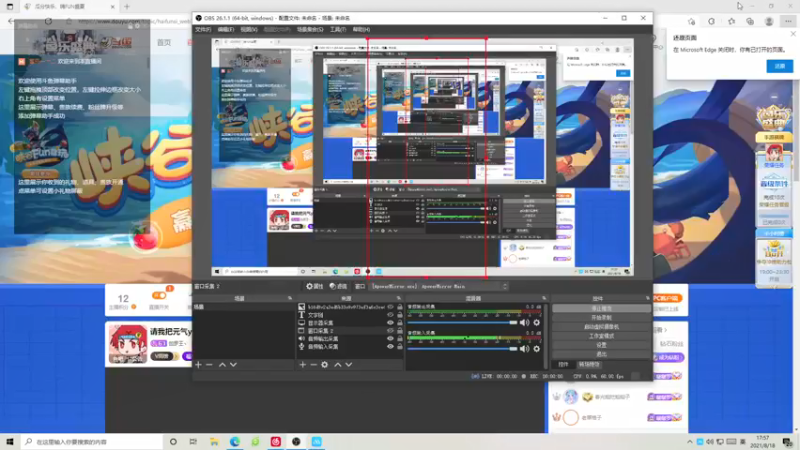Viewport: 800px width, 450px height.
Task: Add a new source with the plus icon
Action: (303, 365)
